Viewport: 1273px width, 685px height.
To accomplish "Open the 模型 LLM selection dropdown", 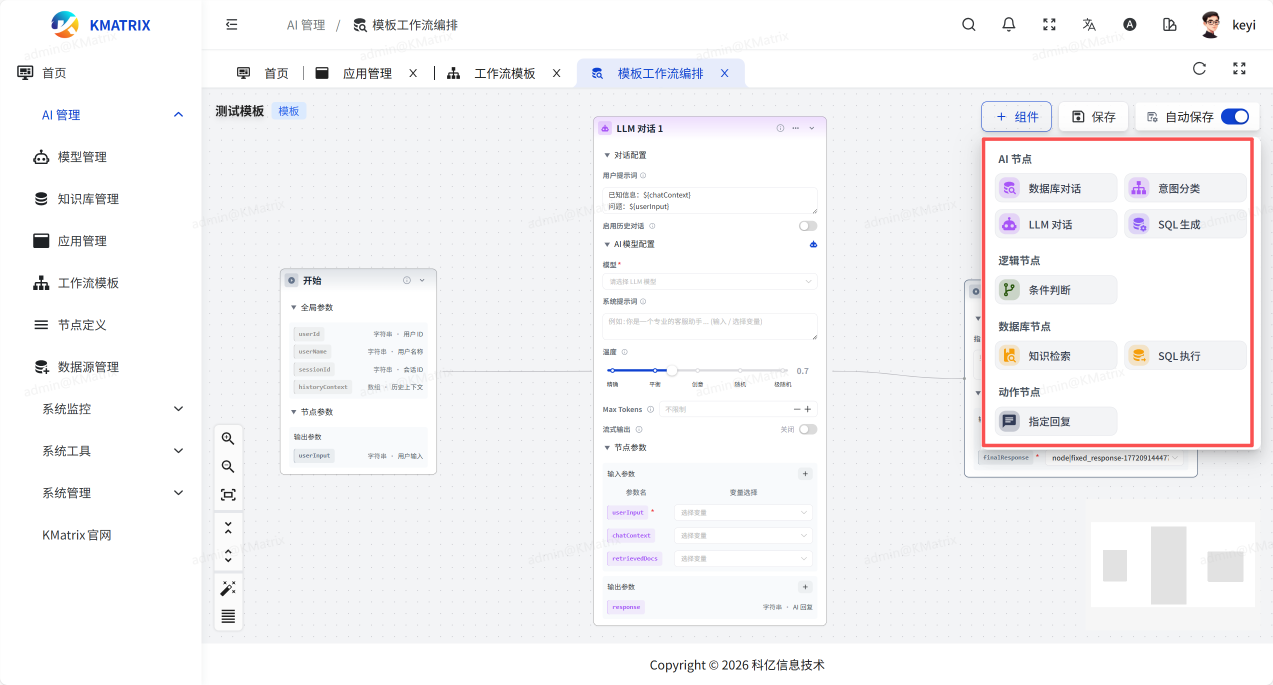I will (x=709, y=282).
